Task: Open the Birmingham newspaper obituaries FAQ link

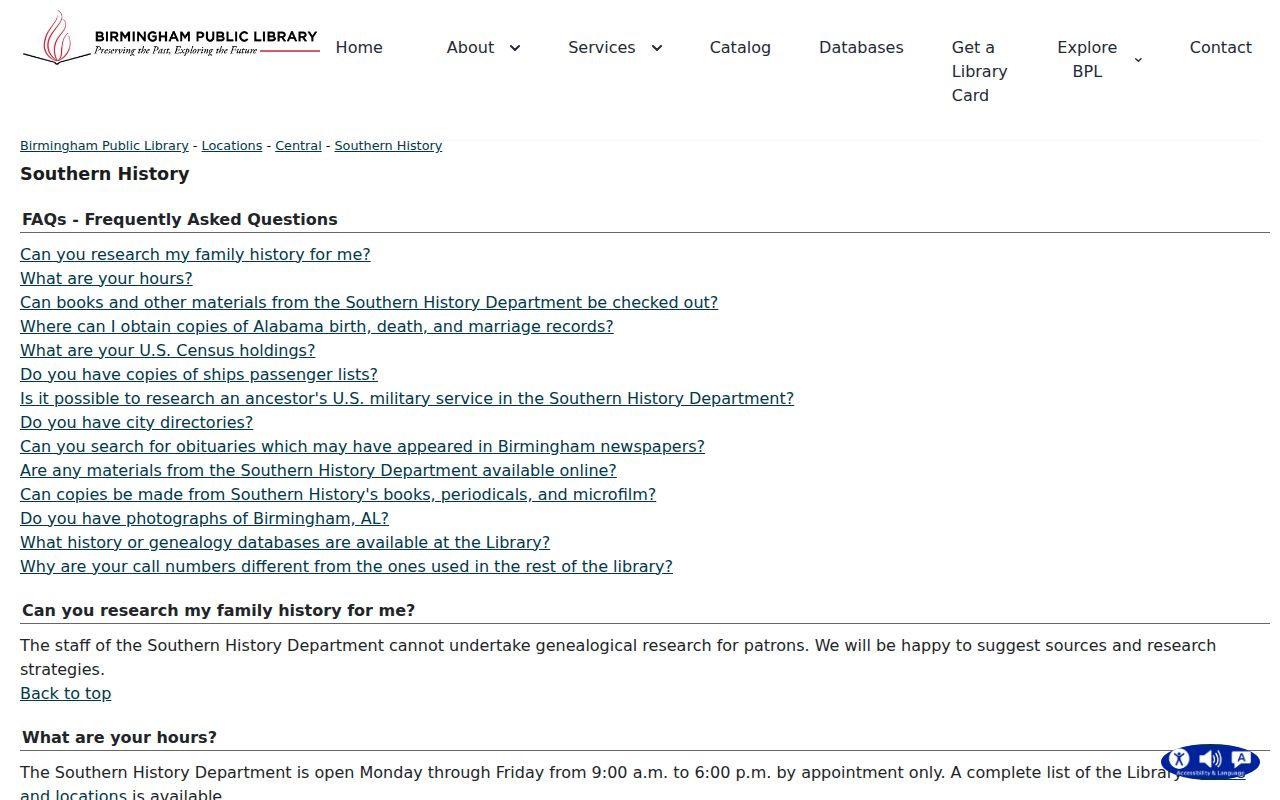Action: coord(362,446)
